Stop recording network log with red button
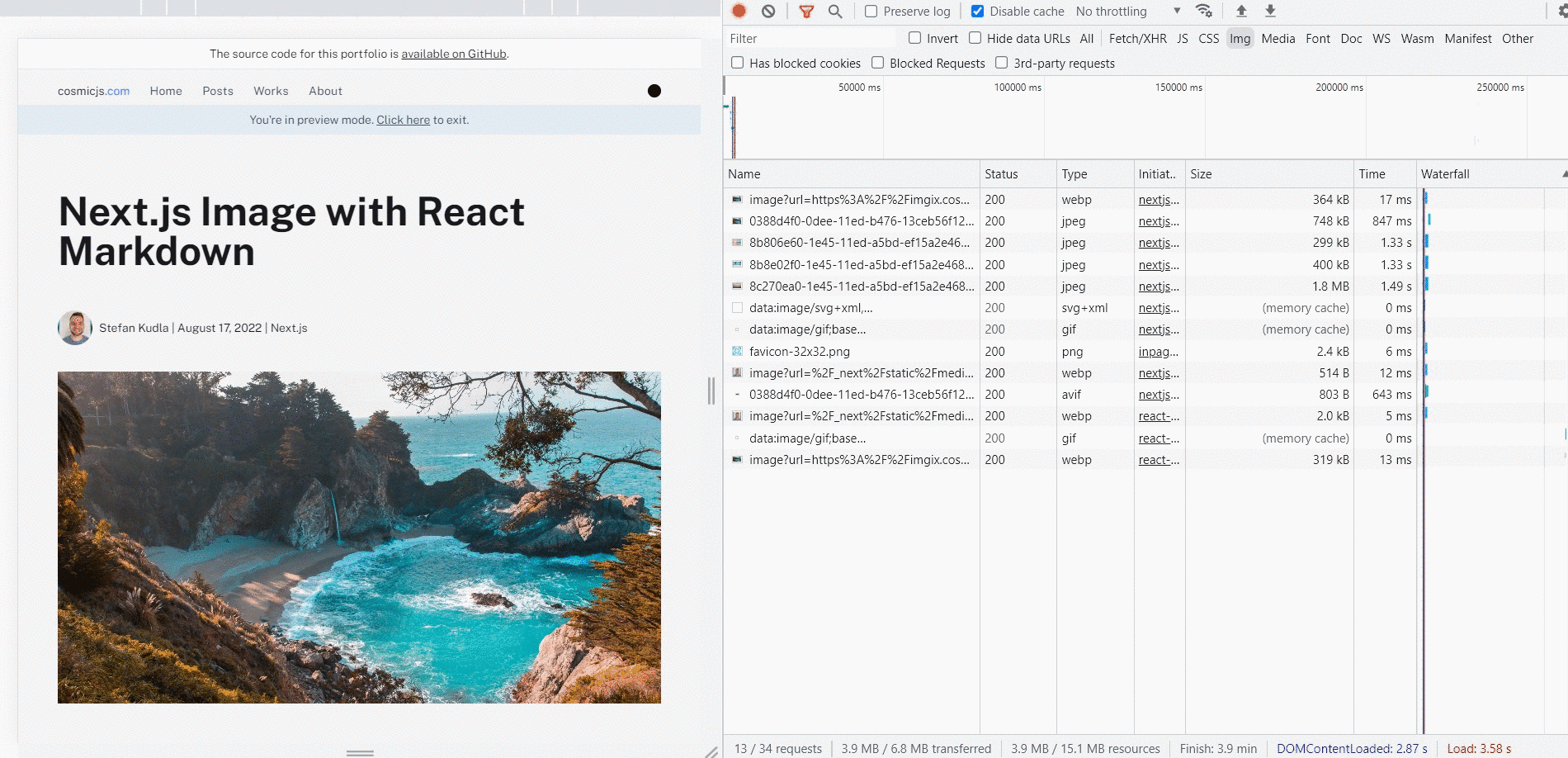 pyautogui.click(x=739, y=11)
